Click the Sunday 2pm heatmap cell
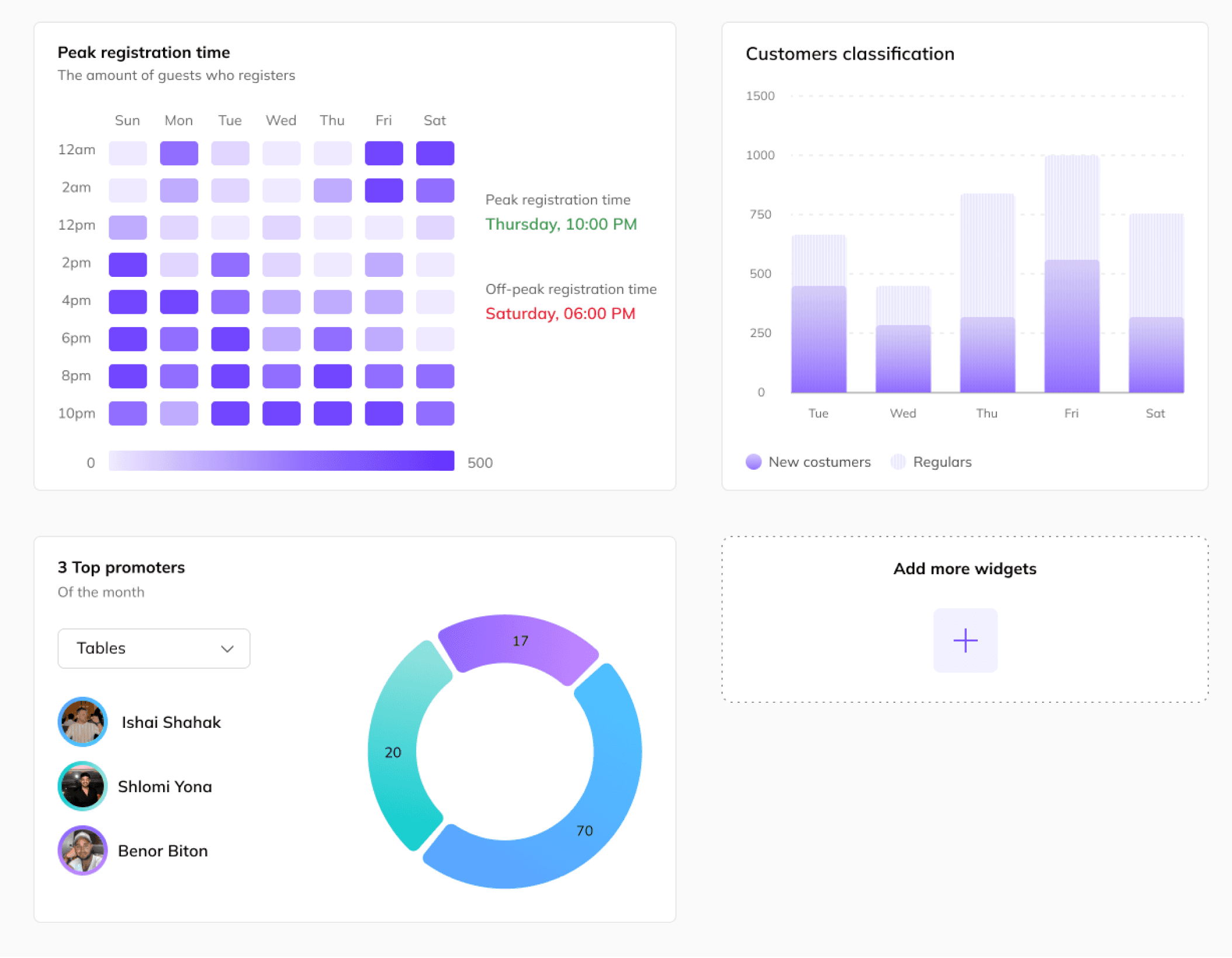The width and height of the screenshot is (1232, 958). tap(127, 265)
